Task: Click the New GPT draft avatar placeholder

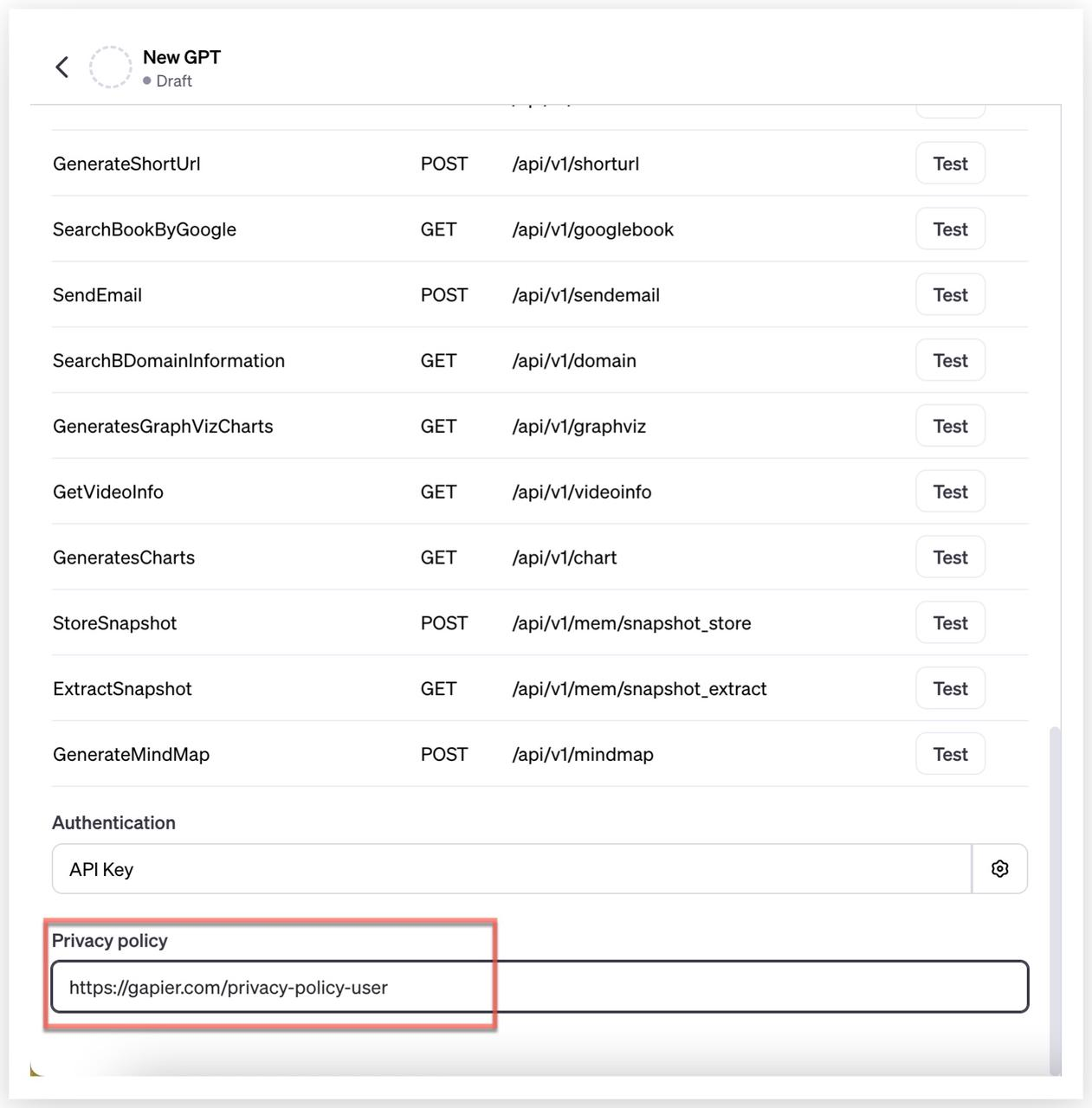Action: pyautogui.click(x=111, y=68)
